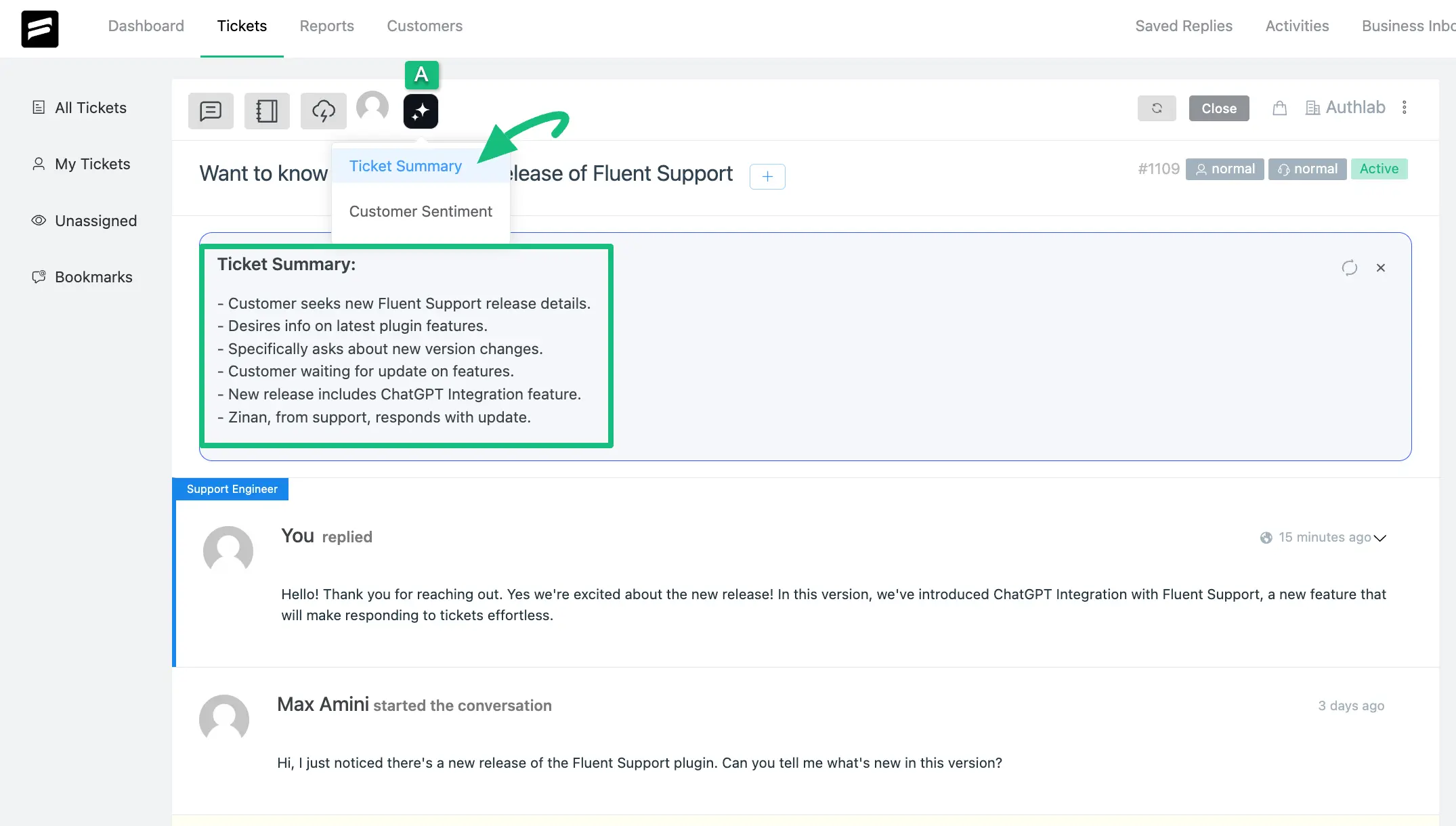This screenshot has width=1456, height=826.
Task: Click the globe icon next to 15 minutes ago
Action: click(1266, 538)
